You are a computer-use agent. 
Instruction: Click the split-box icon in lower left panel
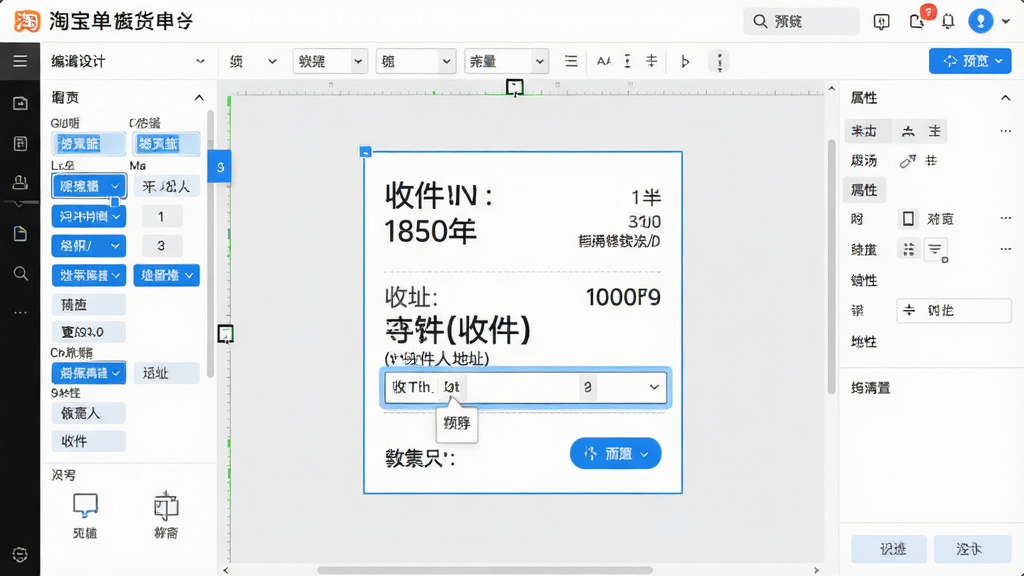click(166, 505)
